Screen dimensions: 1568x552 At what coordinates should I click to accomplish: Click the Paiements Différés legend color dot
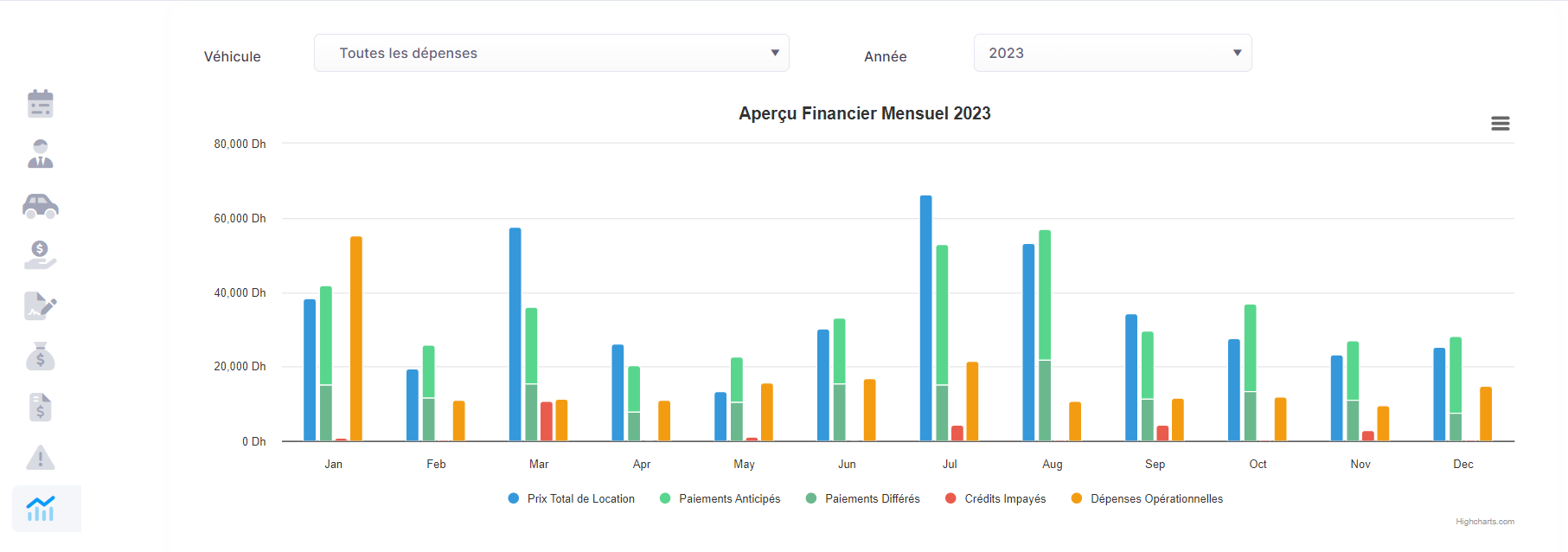pyautogui.click(x=811, y=498)
